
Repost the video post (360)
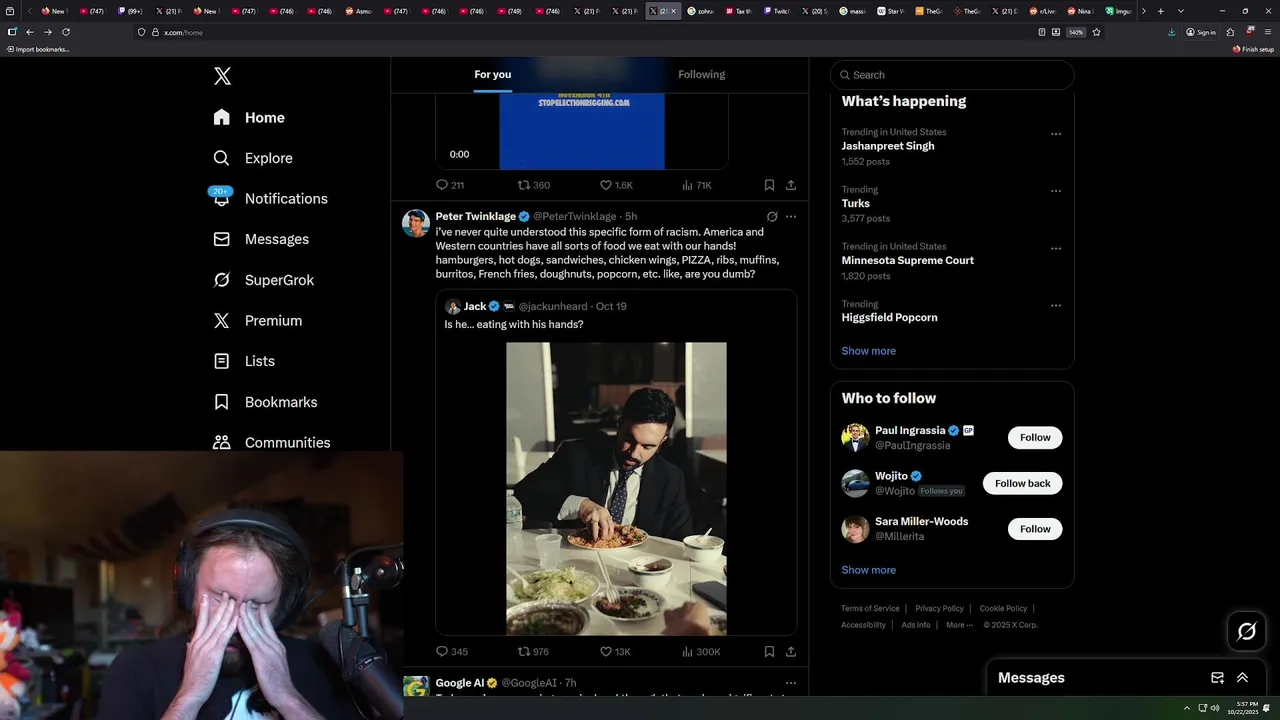coord(533,185)
